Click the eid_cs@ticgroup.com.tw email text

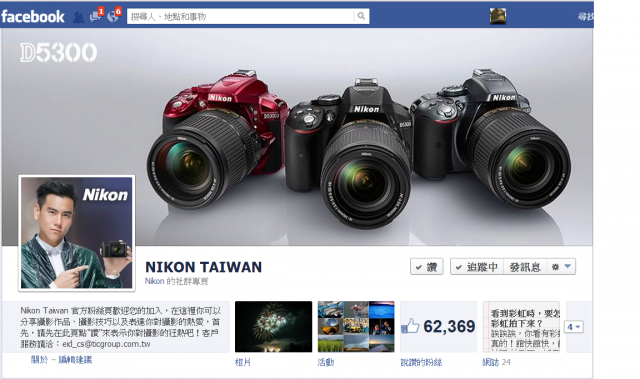[106, 344]
